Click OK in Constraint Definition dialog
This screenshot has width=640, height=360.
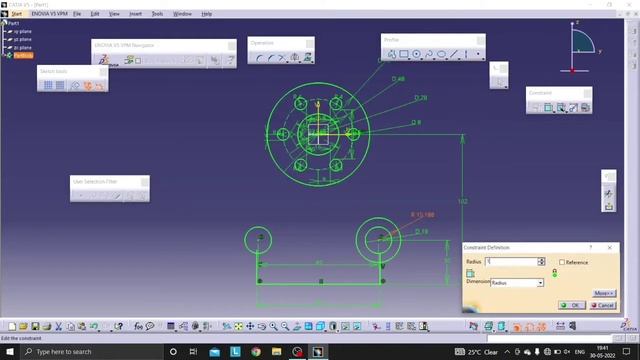point(571,305)
